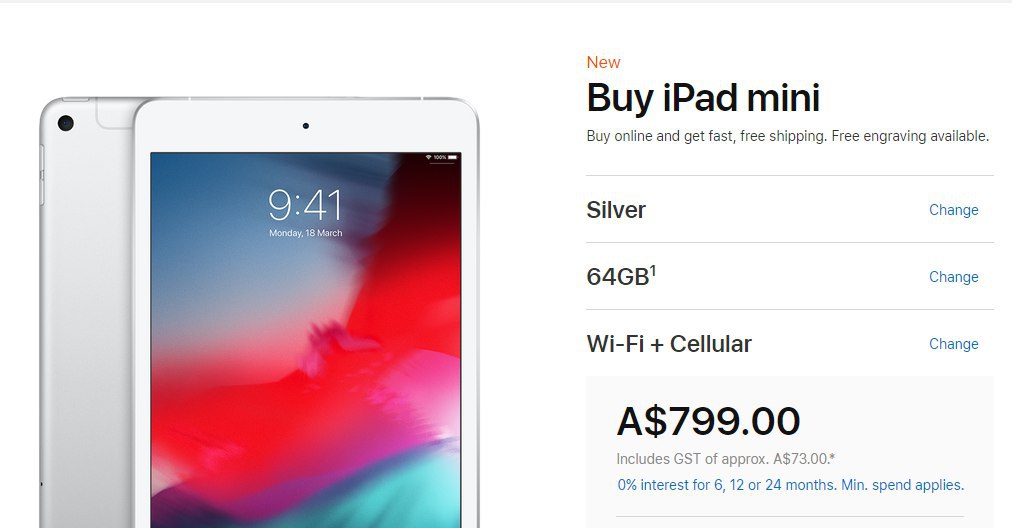
Task: Click the battery icon on iPad screen
Action: click(453, 157)
